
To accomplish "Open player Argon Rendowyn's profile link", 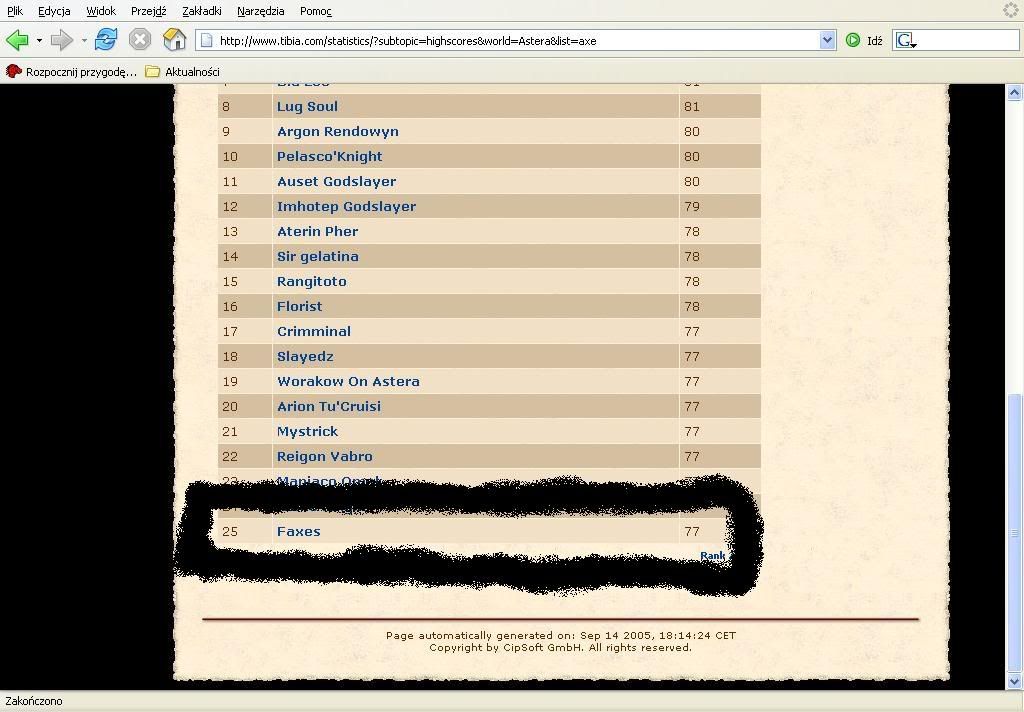I will tap(337, 131).
